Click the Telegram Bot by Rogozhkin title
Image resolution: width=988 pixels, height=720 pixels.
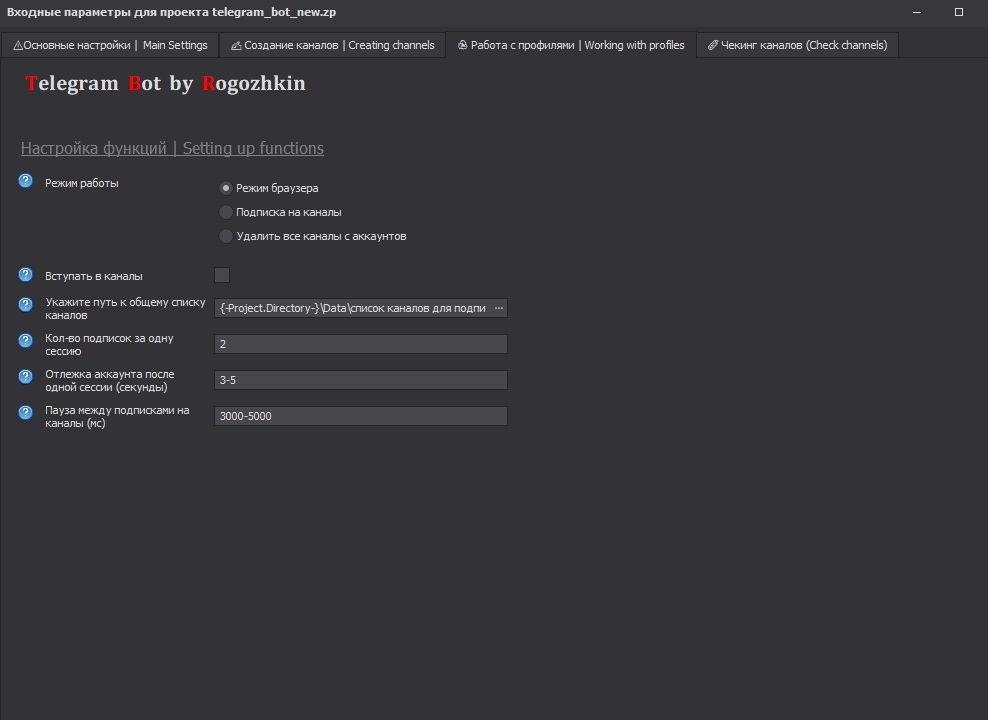pos(165,83)
